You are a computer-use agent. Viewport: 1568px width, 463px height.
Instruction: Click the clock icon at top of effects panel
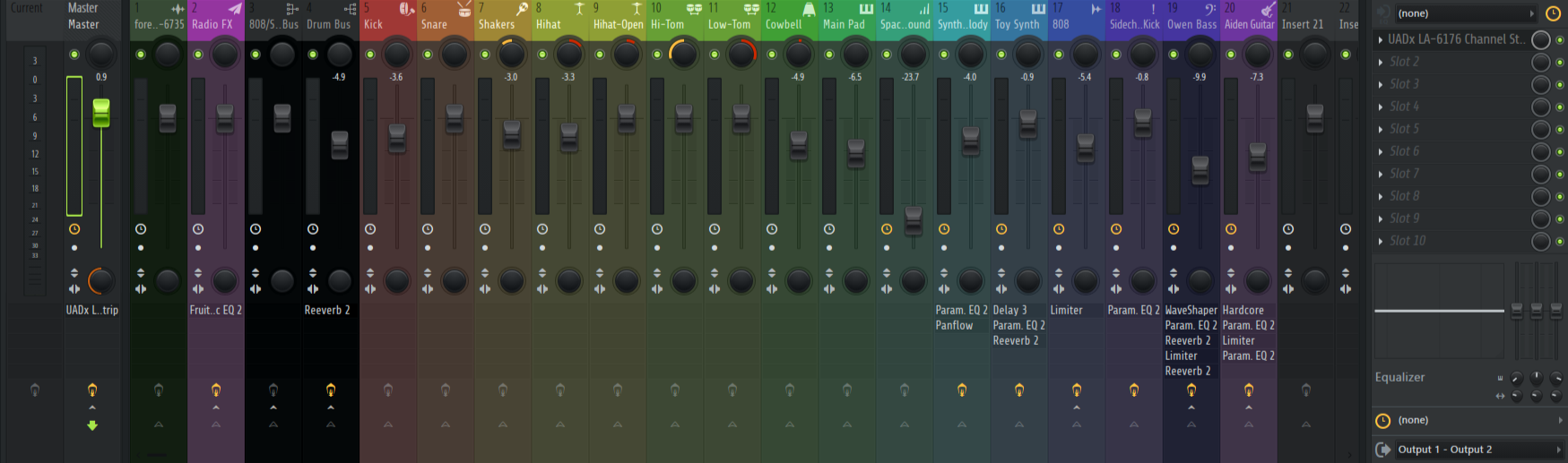(x=1554, y=13)
